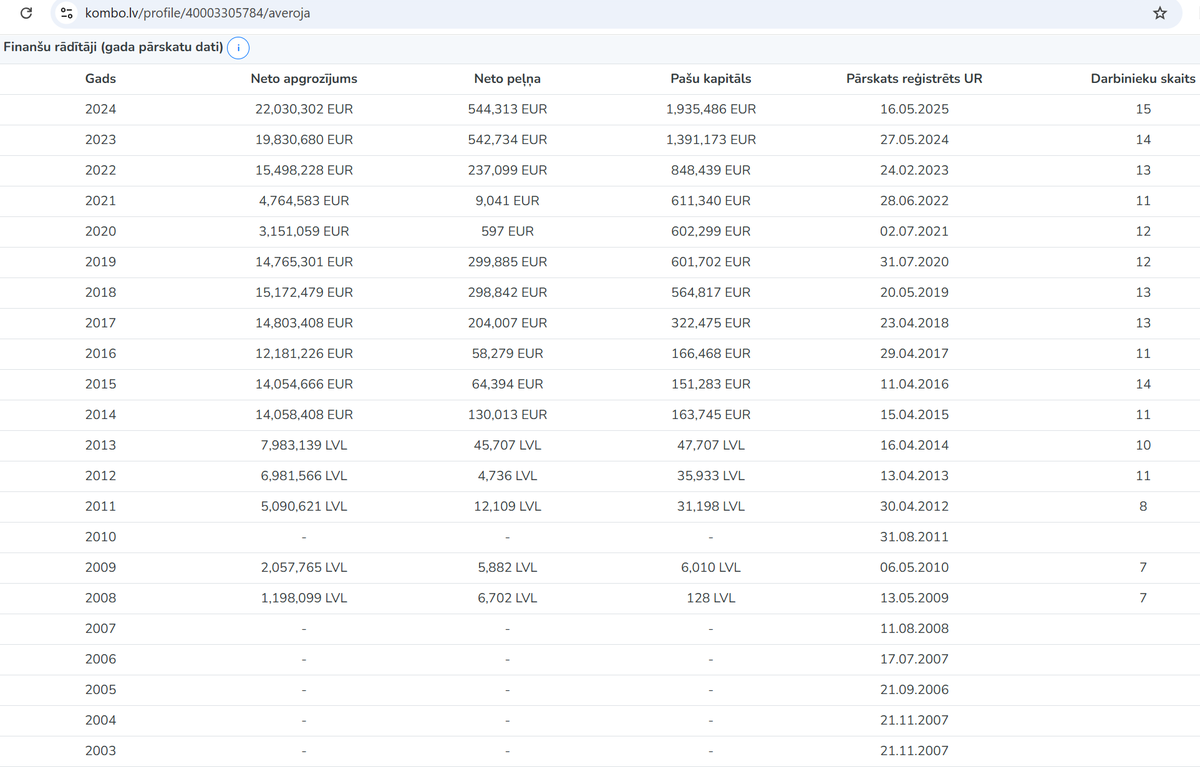Select turnover value 14,765,301 EUR
This screenshot has height=767, width=1200.
304,262
